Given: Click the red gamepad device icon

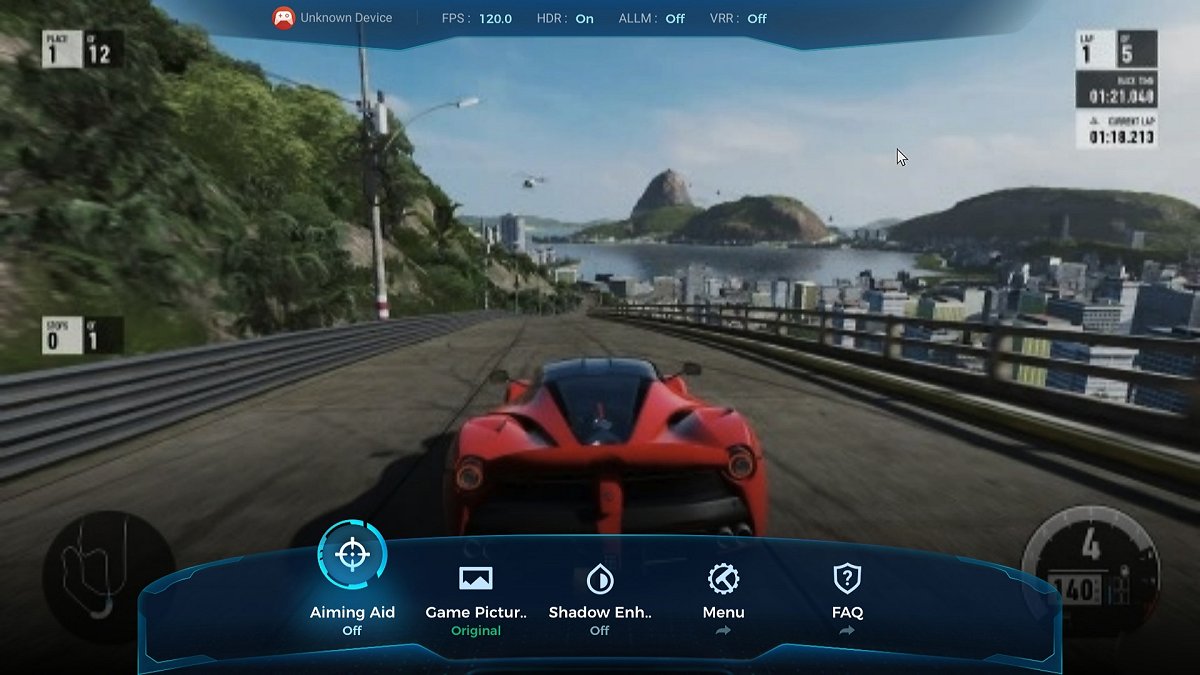Looking at the screenshot, I should point(284,18).
